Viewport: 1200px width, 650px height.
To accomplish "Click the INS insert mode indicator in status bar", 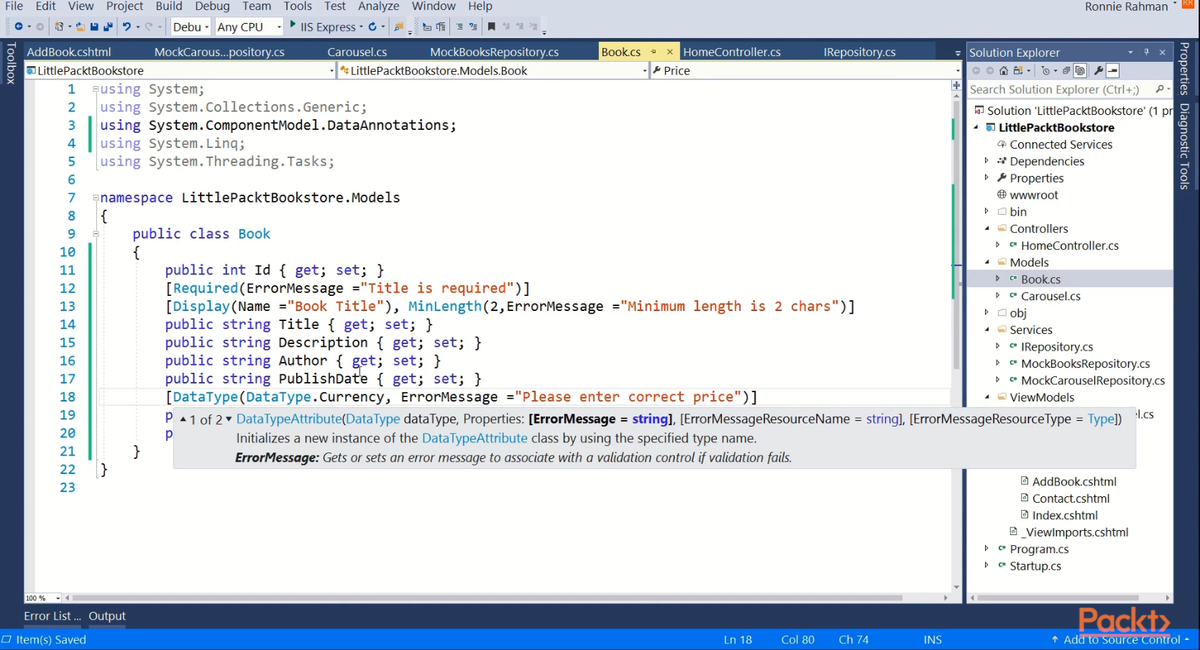I will [933, 639].
